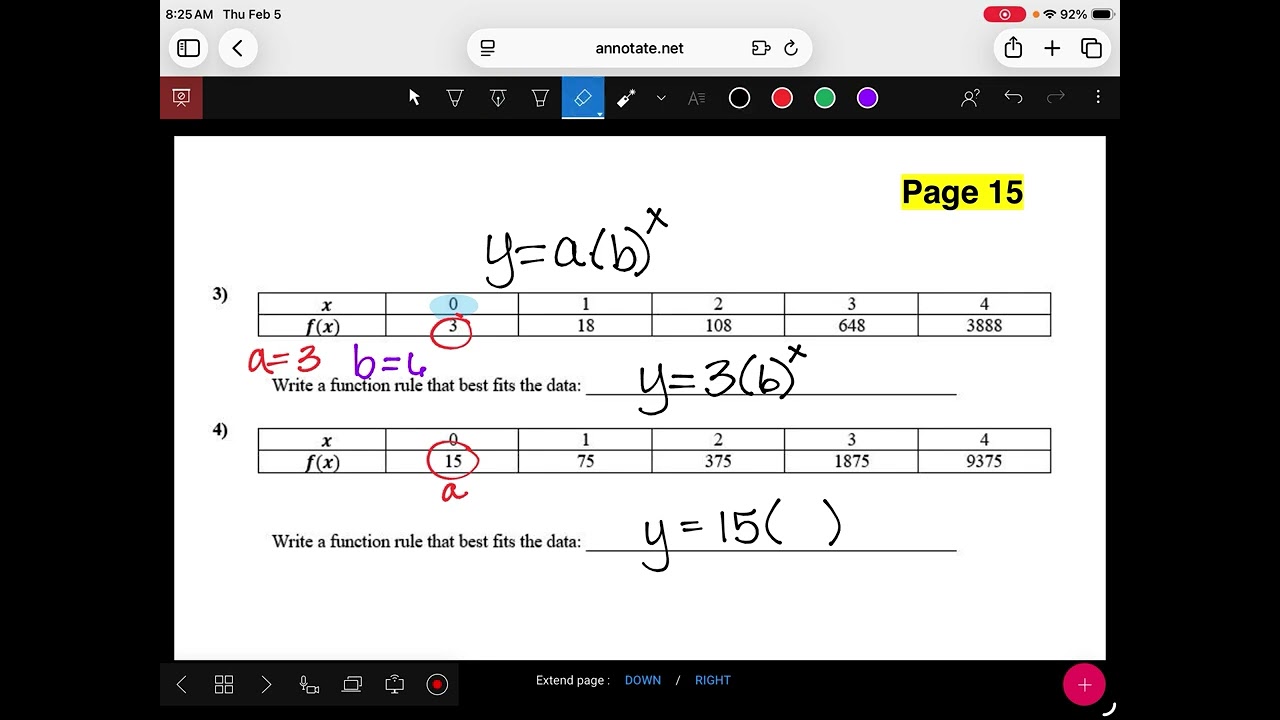Viewport: 1280px width, 720px height.
Task: Click the 9375 table cell
Action: click(984, 461)
